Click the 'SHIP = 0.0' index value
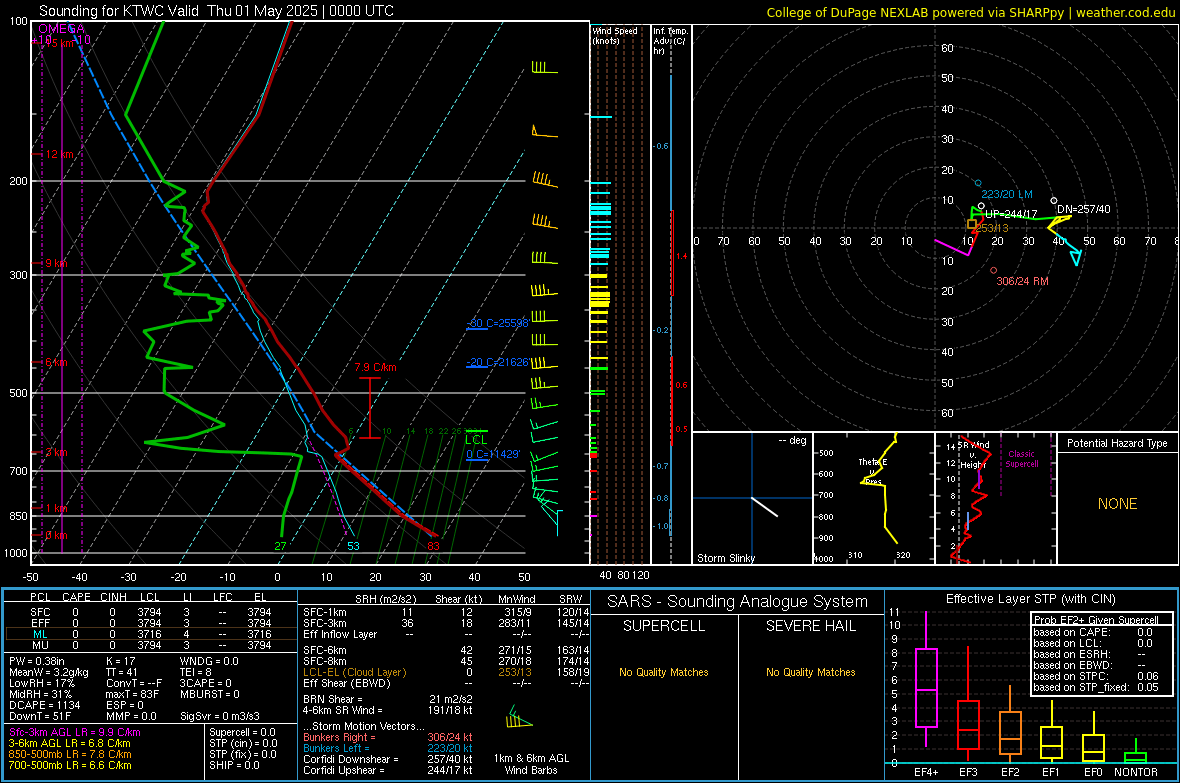1180x783 pixels. [x=234, y=765]
